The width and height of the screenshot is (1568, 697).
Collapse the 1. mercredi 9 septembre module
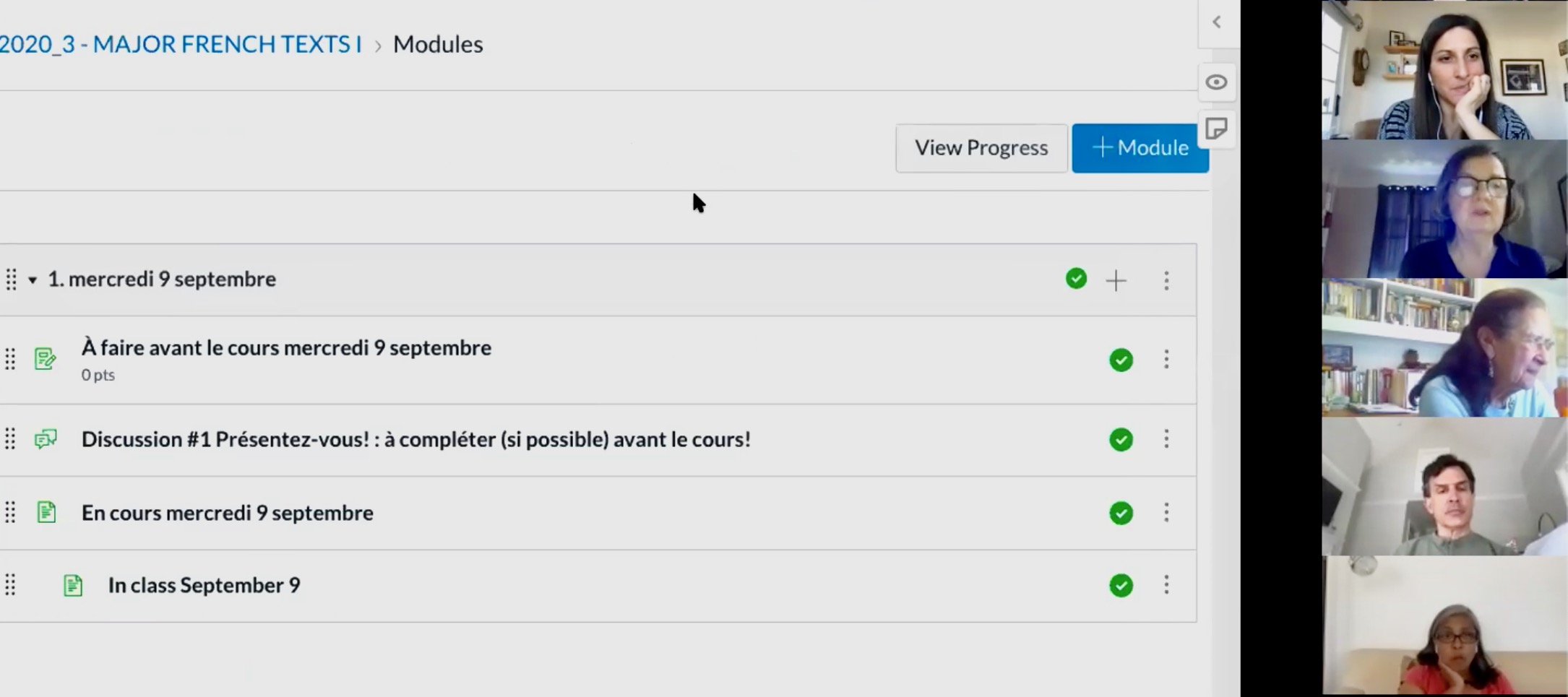click(33, 280)
